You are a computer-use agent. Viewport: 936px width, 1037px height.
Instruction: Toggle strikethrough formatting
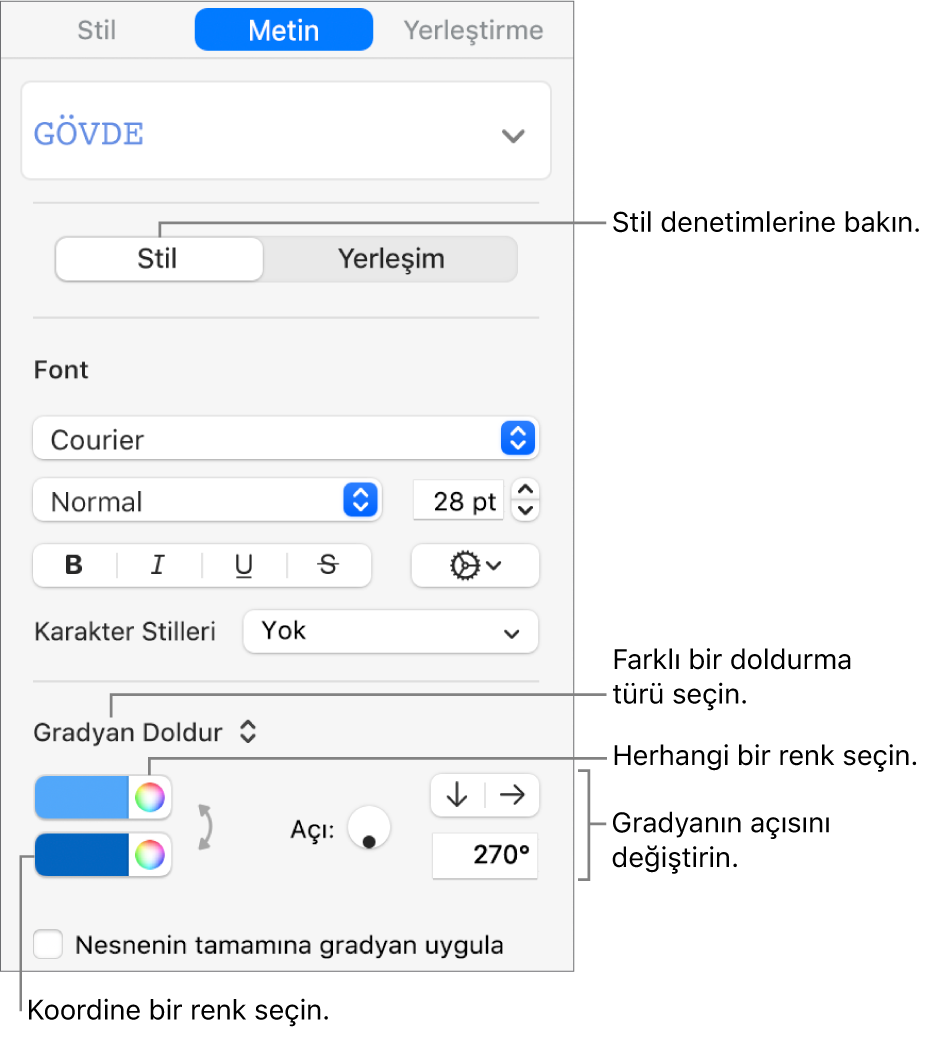click(x=328, y=565)
